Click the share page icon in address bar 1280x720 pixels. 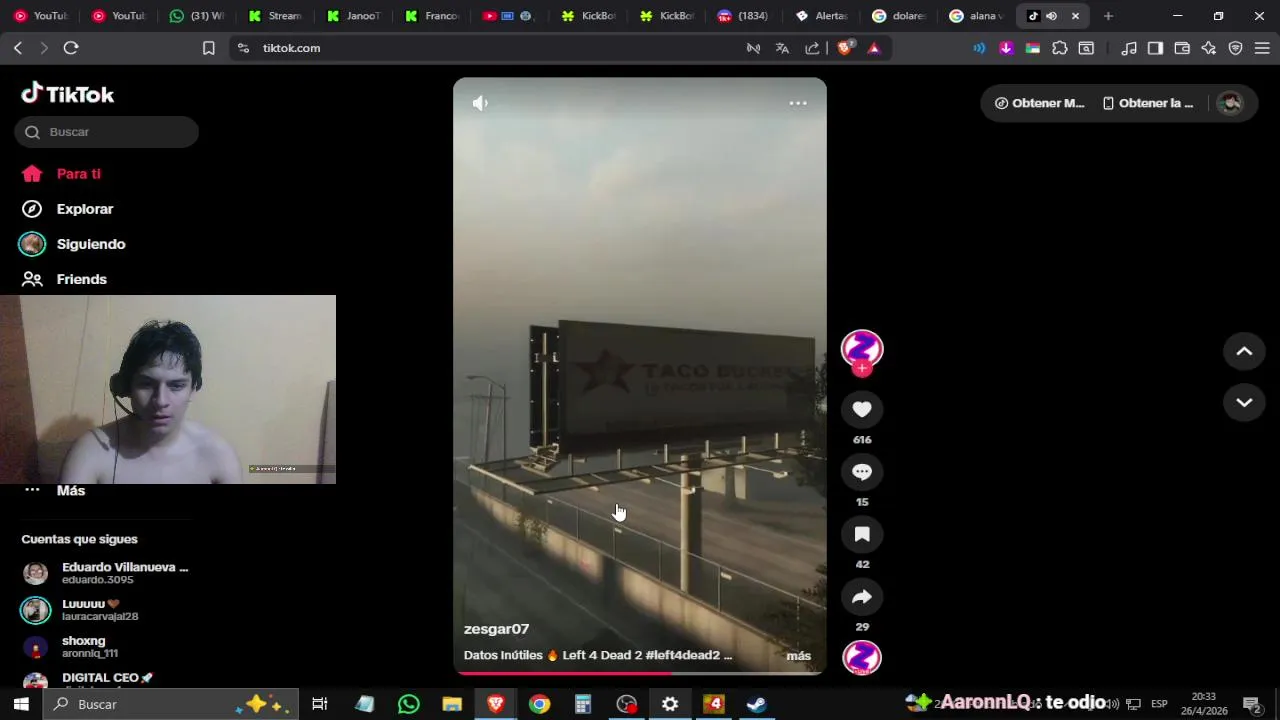pos(812,48)
